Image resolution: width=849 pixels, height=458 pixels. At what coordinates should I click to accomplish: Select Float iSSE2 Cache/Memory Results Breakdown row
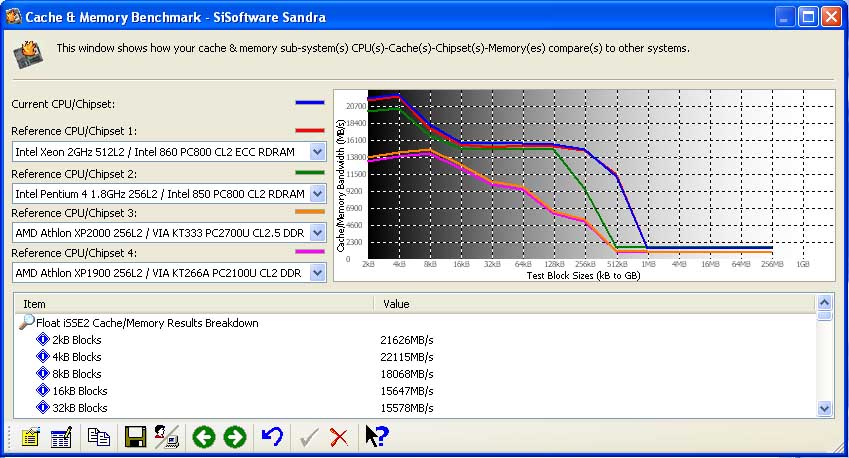pyautogui.click(x=415, y=323)
